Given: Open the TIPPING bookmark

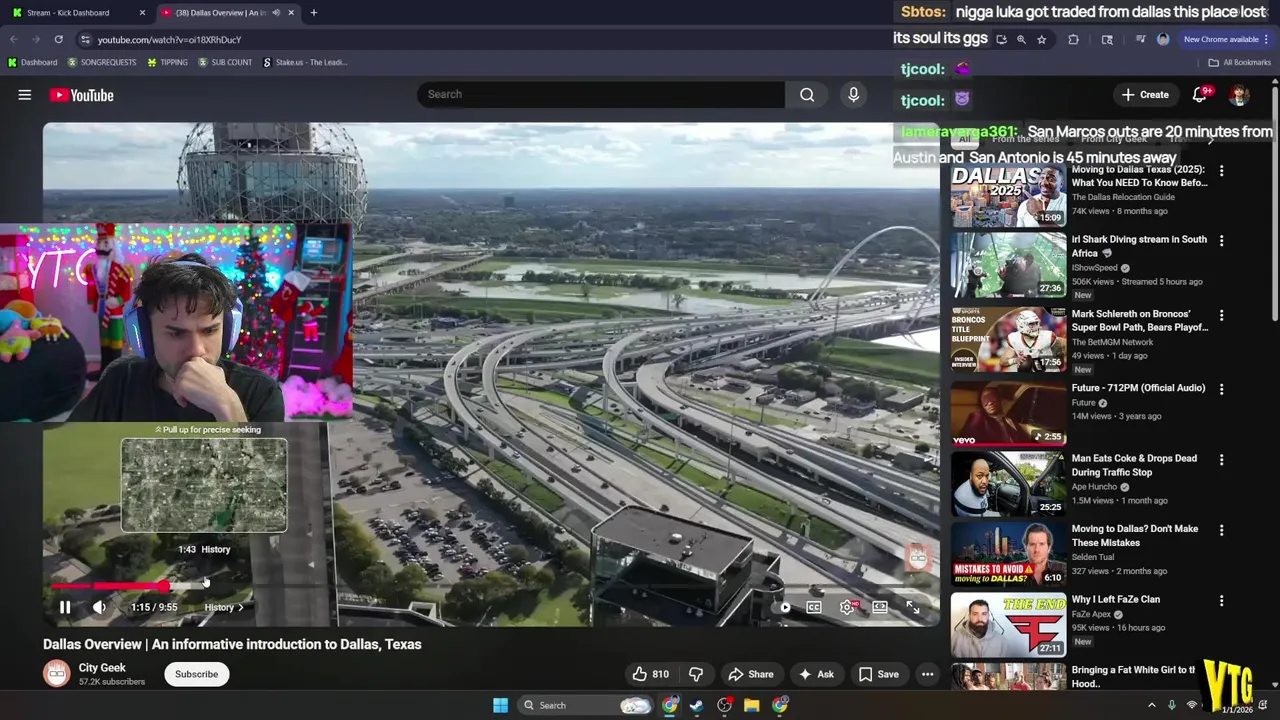Looking at the screenshot, I should pos(167,62).
